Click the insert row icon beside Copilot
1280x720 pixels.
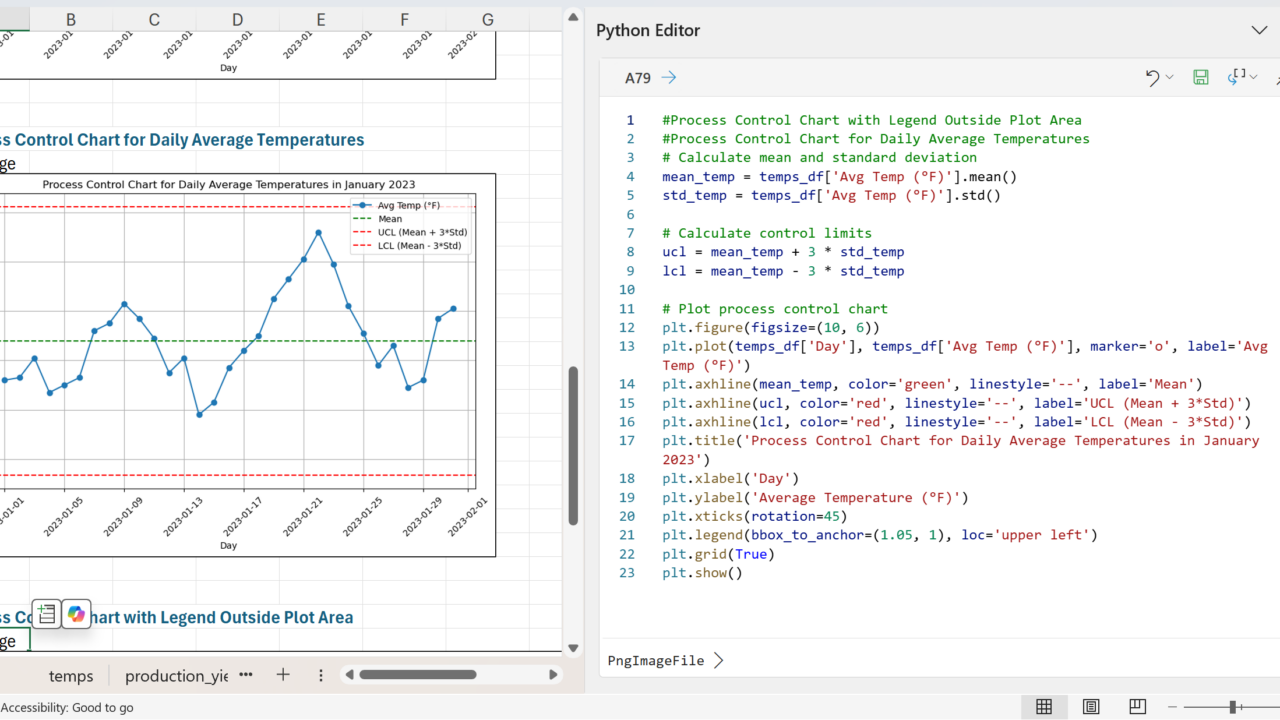click(46, 614)
